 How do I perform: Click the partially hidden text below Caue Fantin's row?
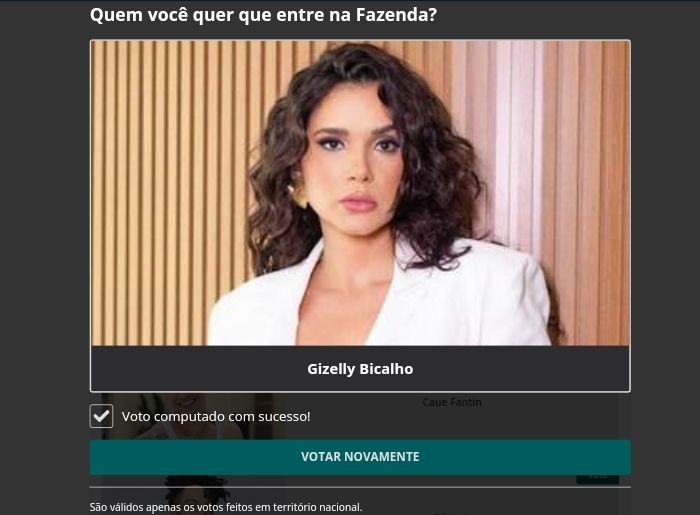[451, 513]
